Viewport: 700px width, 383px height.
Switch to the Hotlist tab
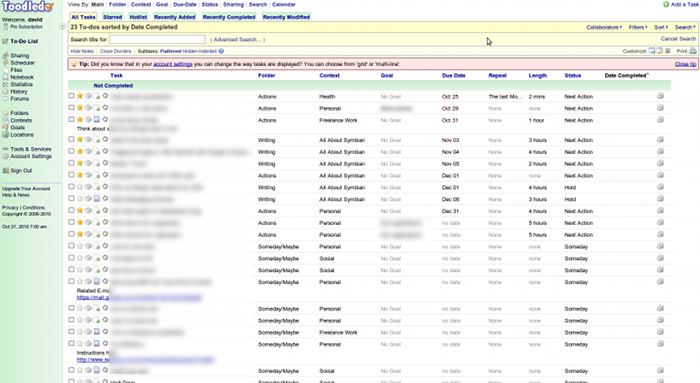(x=138, y=17)
